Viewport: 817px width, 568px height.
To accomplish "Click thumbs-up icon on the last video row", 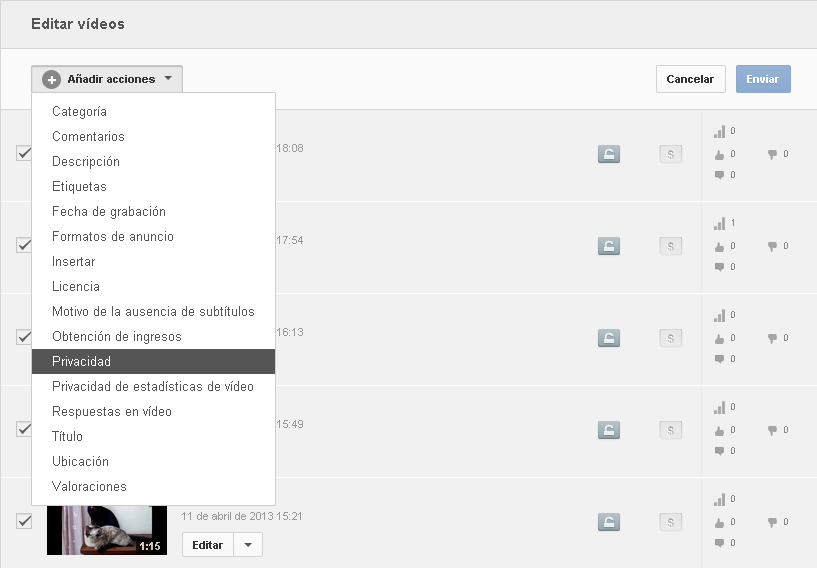I will click(x=720, y=522).
